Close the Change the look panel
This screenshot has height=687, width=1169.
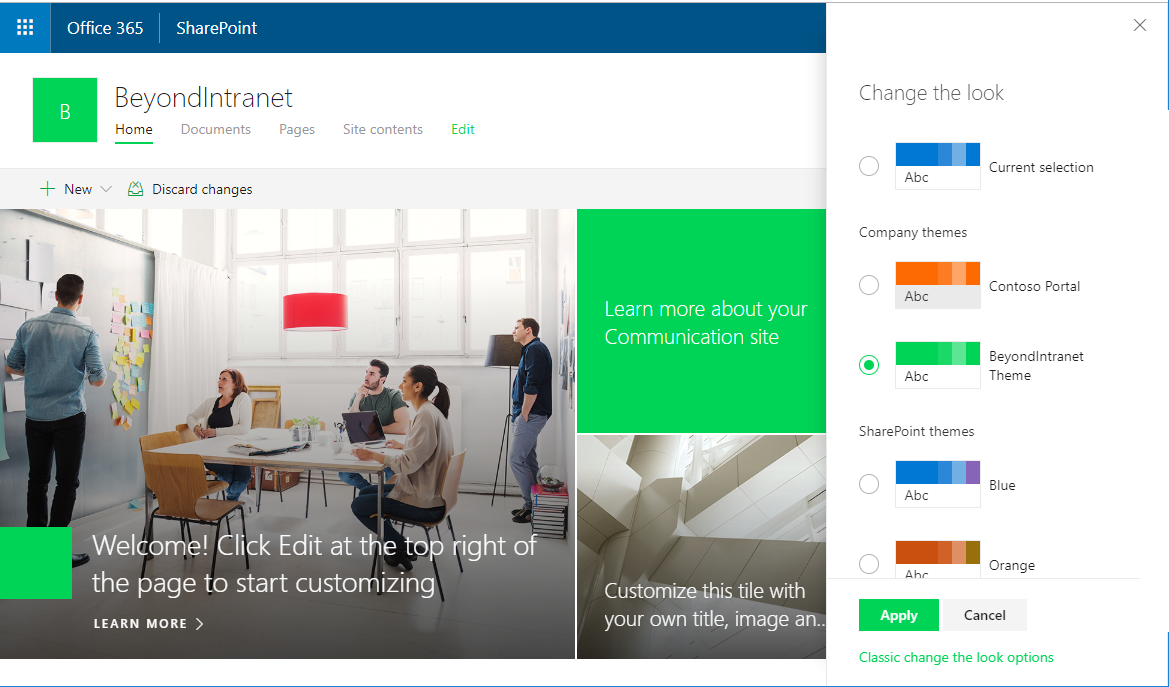pos(1139,26)
